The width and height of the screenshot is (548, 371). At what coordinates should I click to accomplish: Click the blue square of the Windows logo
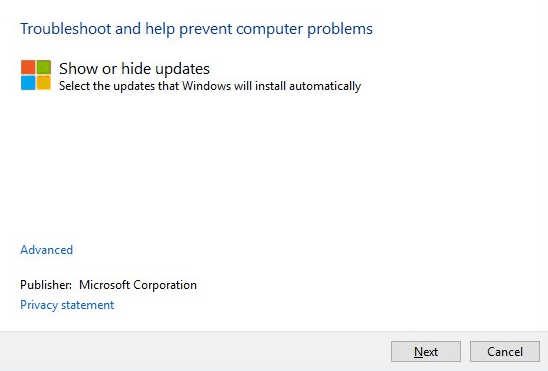click(x=28, y=83)
